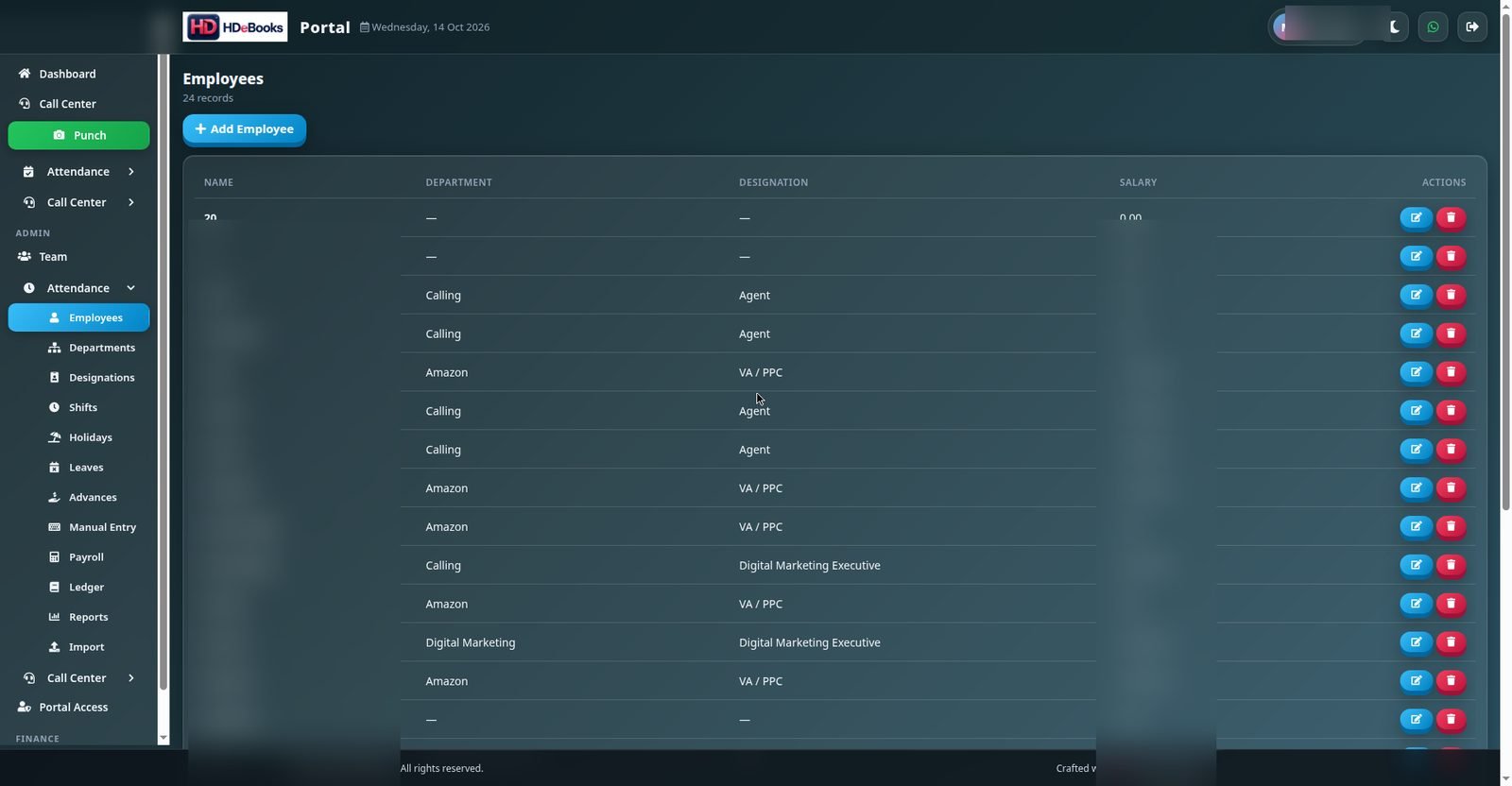Open Ledger via its book icon
Screen dimensions: 1512x786
point(54,587)
